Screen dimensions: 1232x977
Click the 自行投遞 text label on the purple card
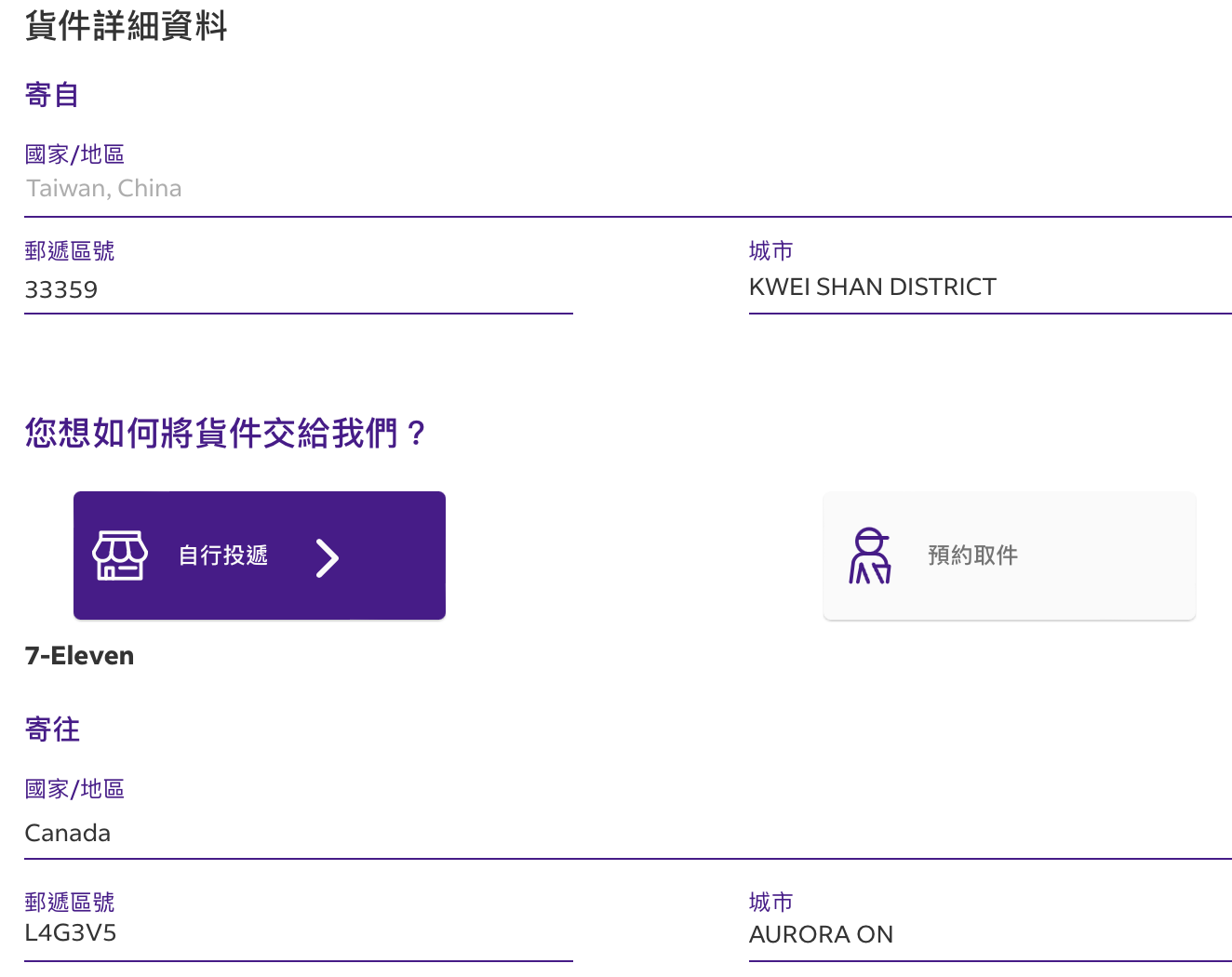222,555
